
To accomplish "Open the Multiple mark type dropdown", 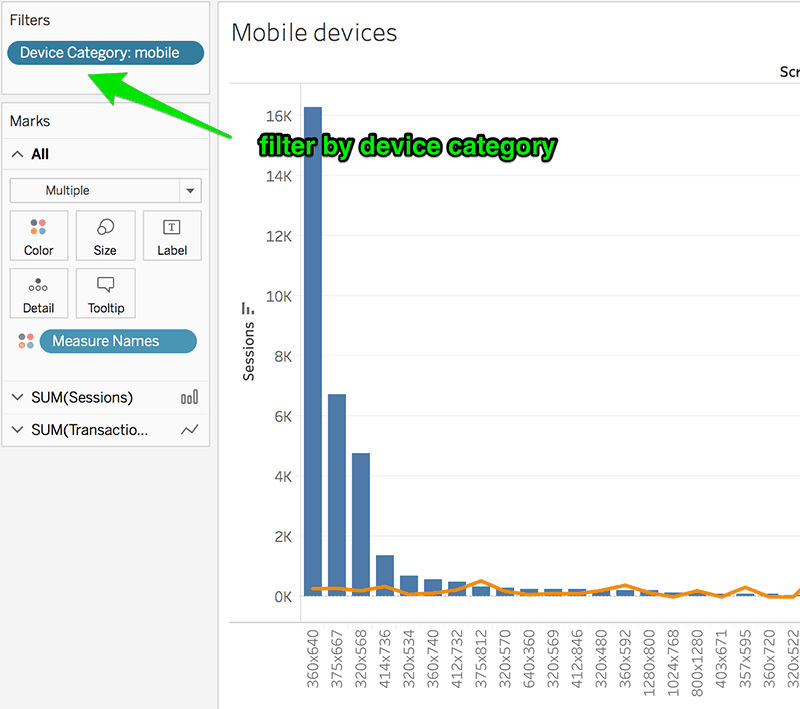I will (x=106, y=190).
